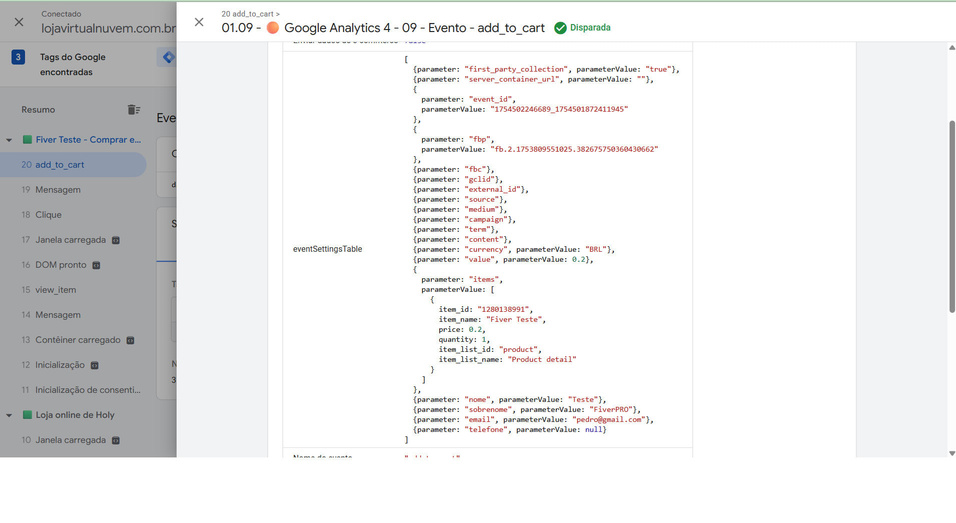Screen dimensions: 956x523
Task: Clear the event list using Resumo icon
Action: pyautogui.click(x=134, y=110)
